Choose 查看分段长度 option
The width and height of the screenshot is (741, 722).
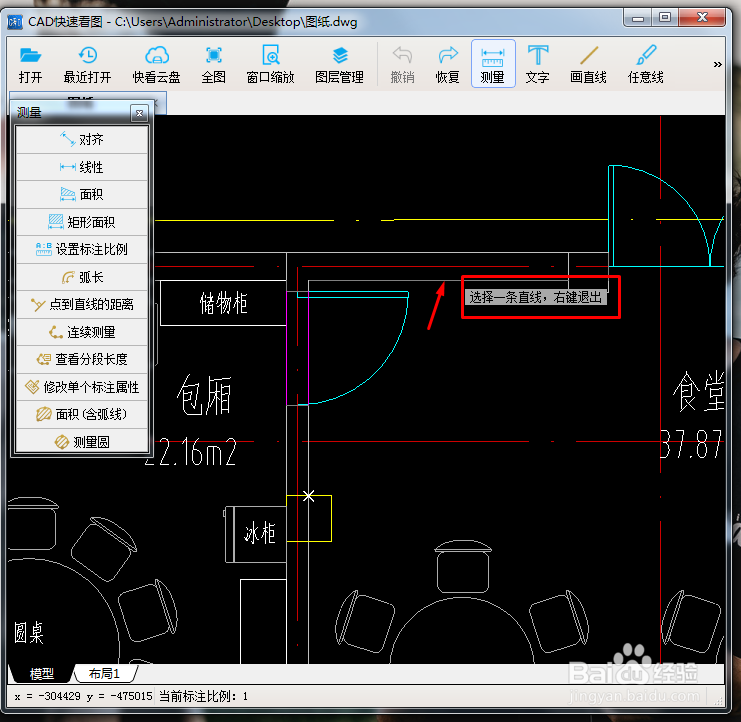[82, 360]
